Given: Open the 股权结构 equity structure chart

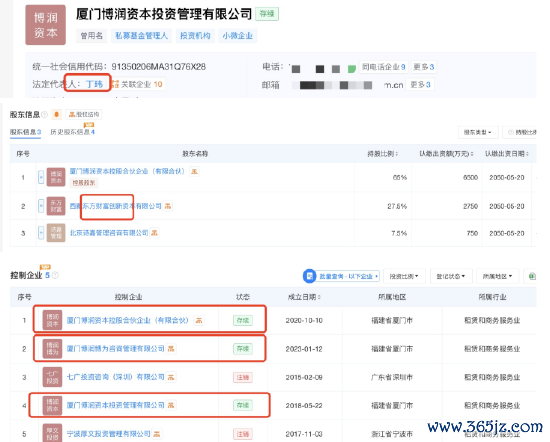Looking at the screenshot, I should coord(84,114).
